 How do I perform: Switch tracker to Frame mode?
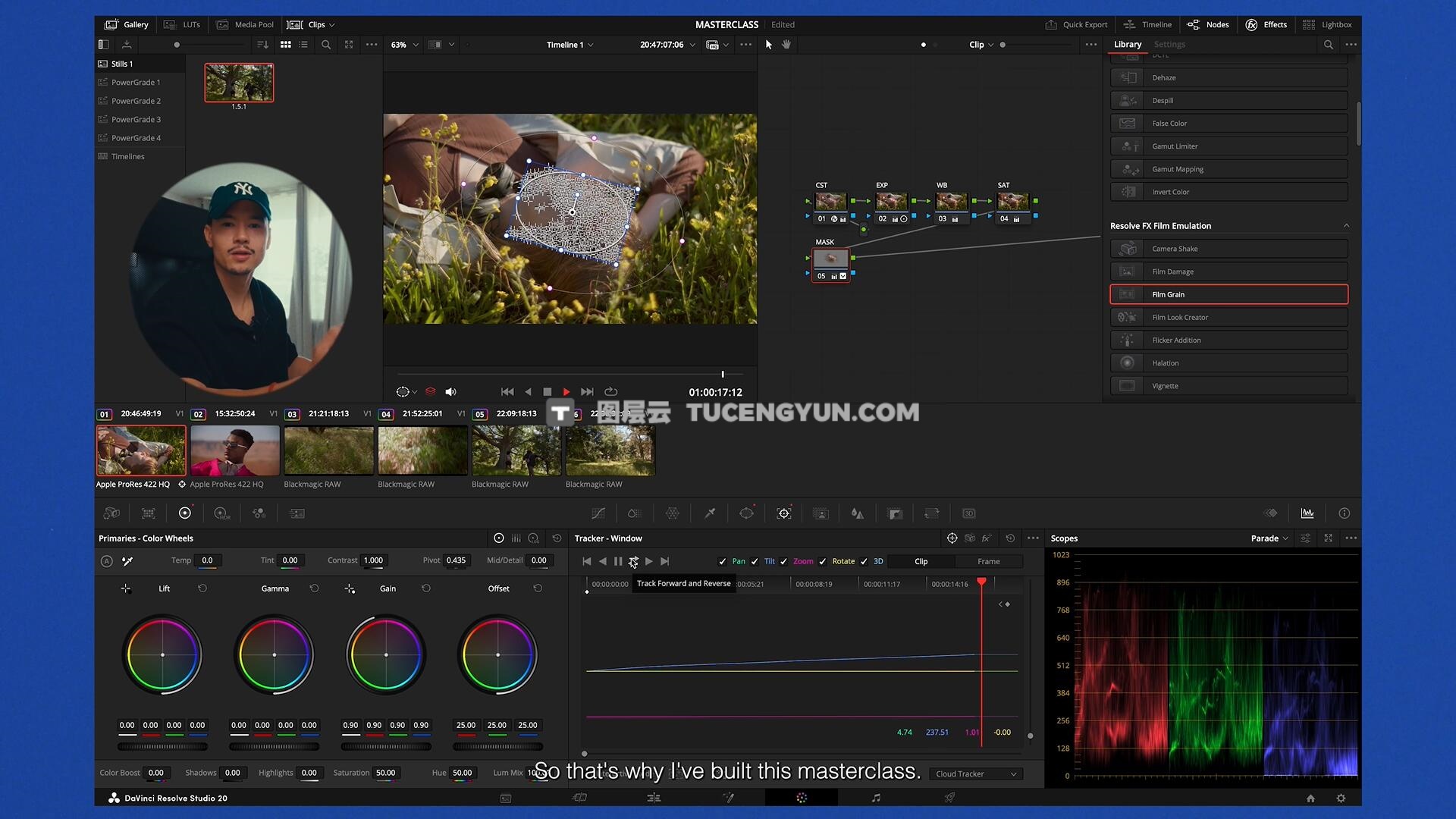tap(988, 562)
